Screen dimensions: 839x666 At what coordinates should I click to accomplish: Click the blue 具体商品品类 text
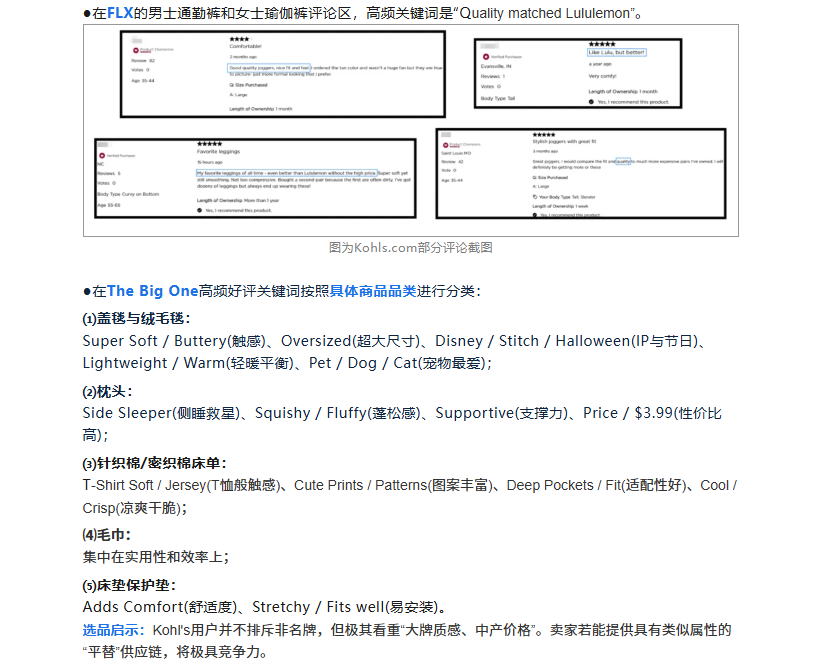point(373,291)
